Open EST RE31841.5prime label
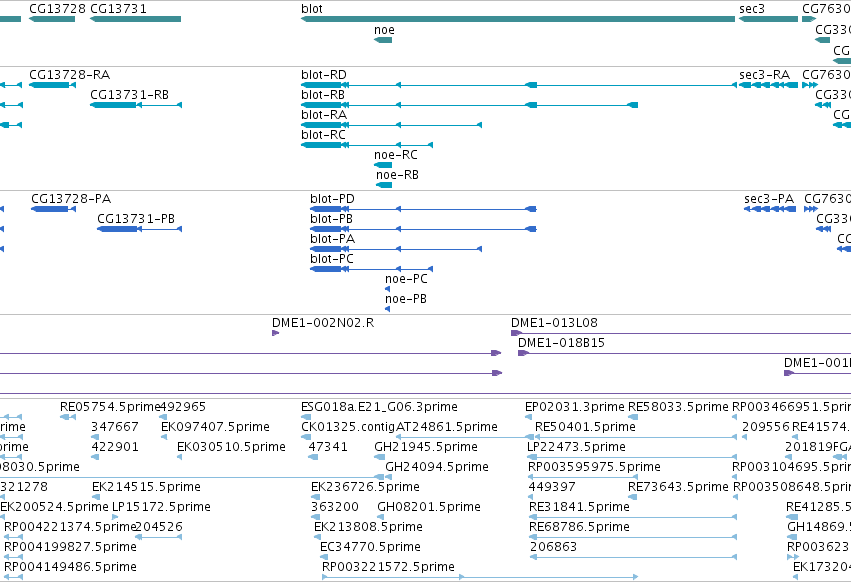 tap(579, 508)
